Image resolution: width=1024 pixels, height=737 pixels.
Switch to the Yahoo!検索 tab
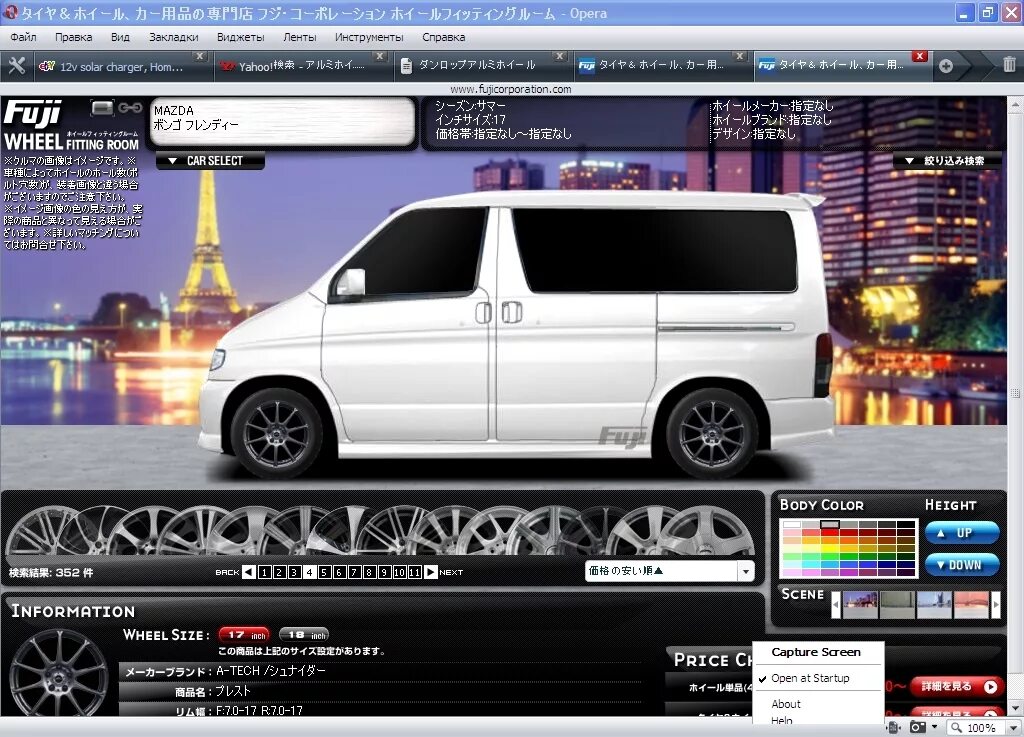pyautogui.click(x=302, y=67)
